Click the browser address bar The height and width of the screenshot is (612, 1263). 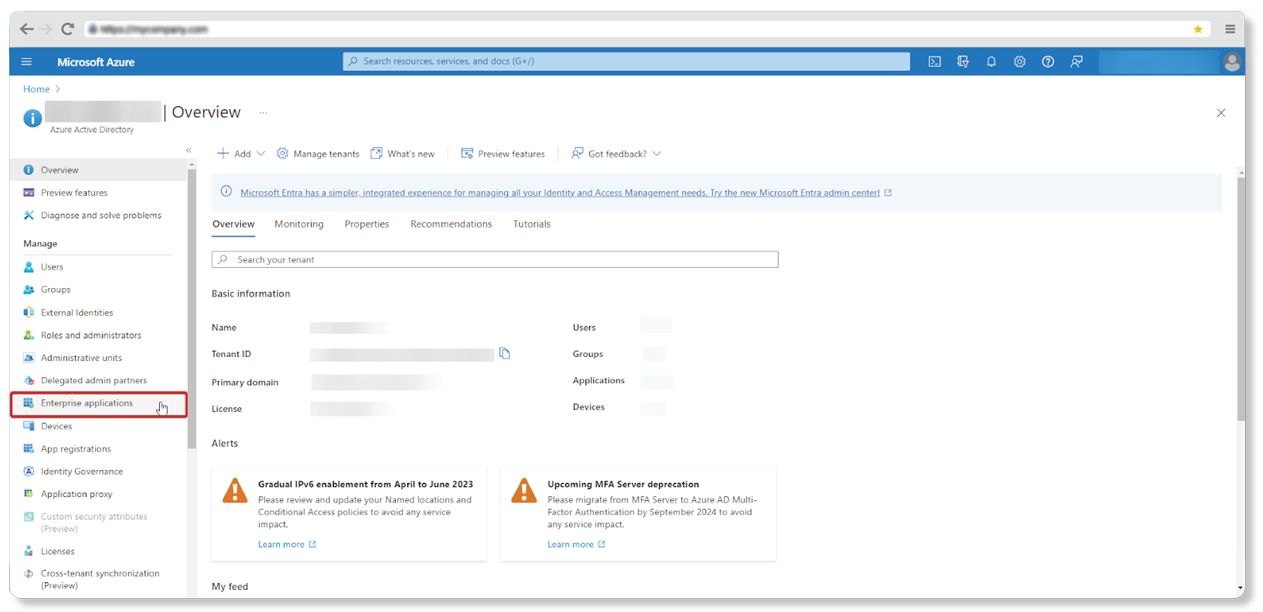click(646, 29)
